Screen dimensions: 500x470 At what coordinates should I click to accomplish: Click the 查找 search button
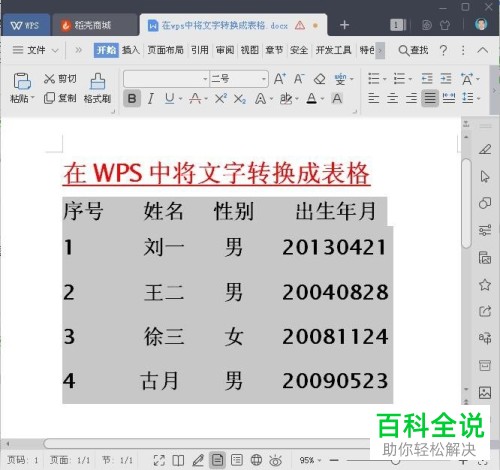413,50
